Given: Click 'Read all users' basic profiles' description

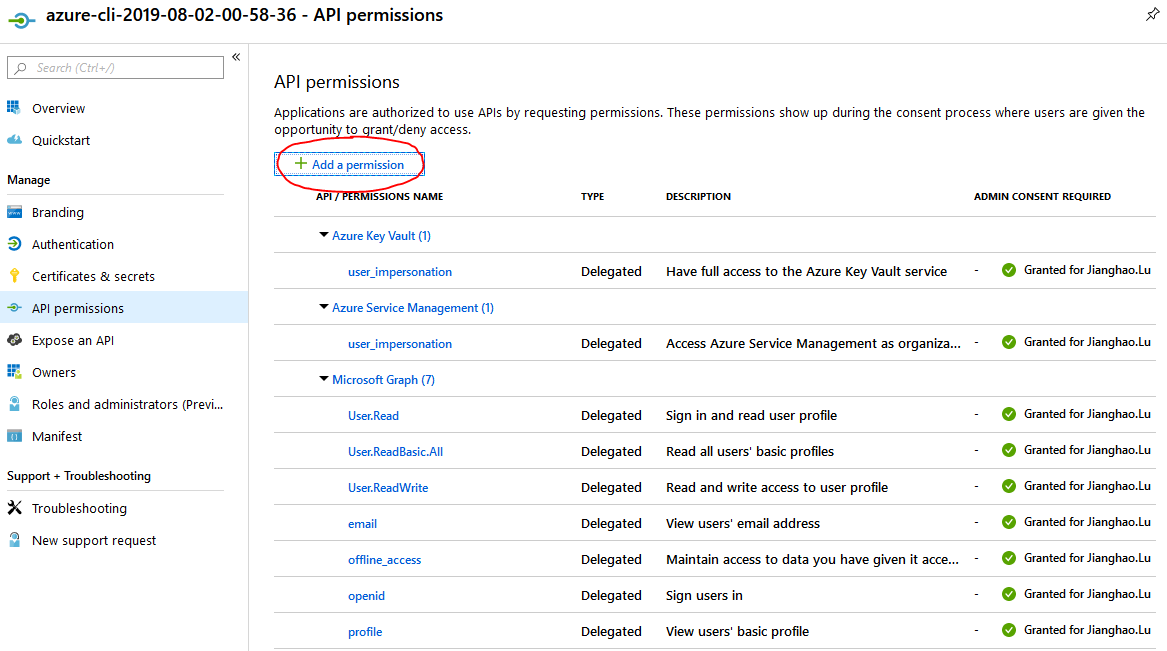Looking at the screenshot, I should 749,452.
